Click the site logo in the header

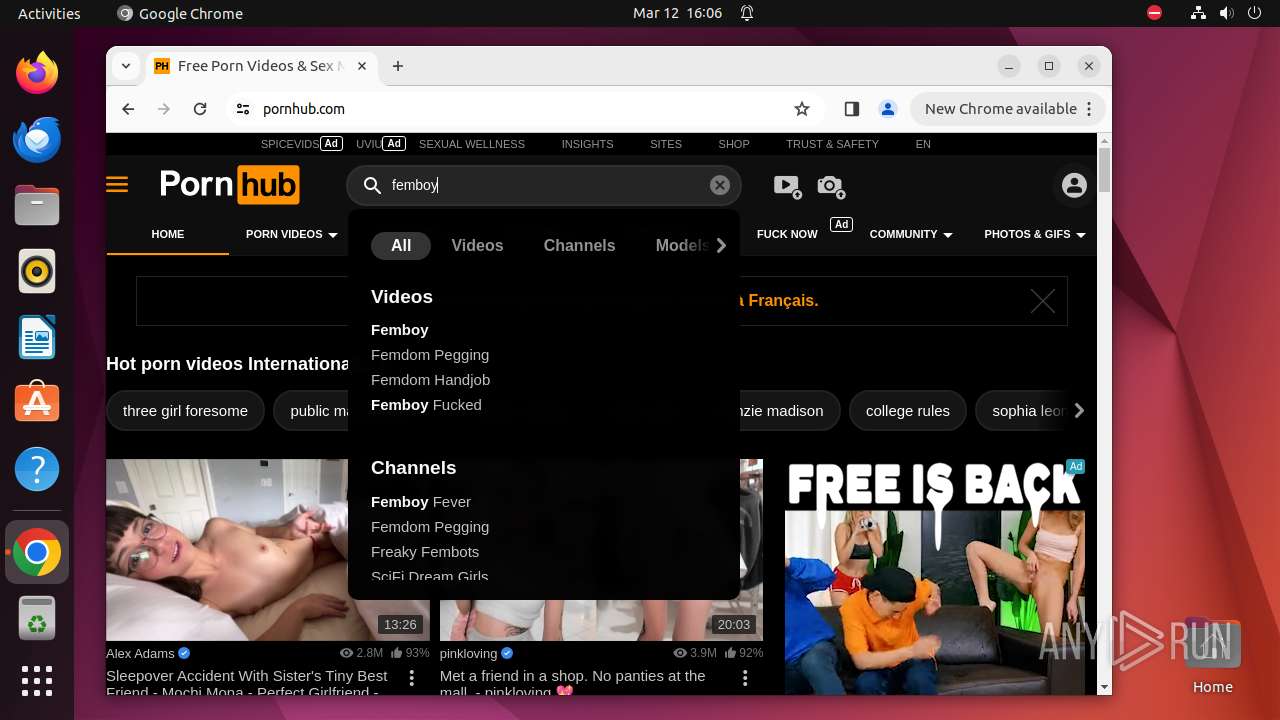[230, 185]
